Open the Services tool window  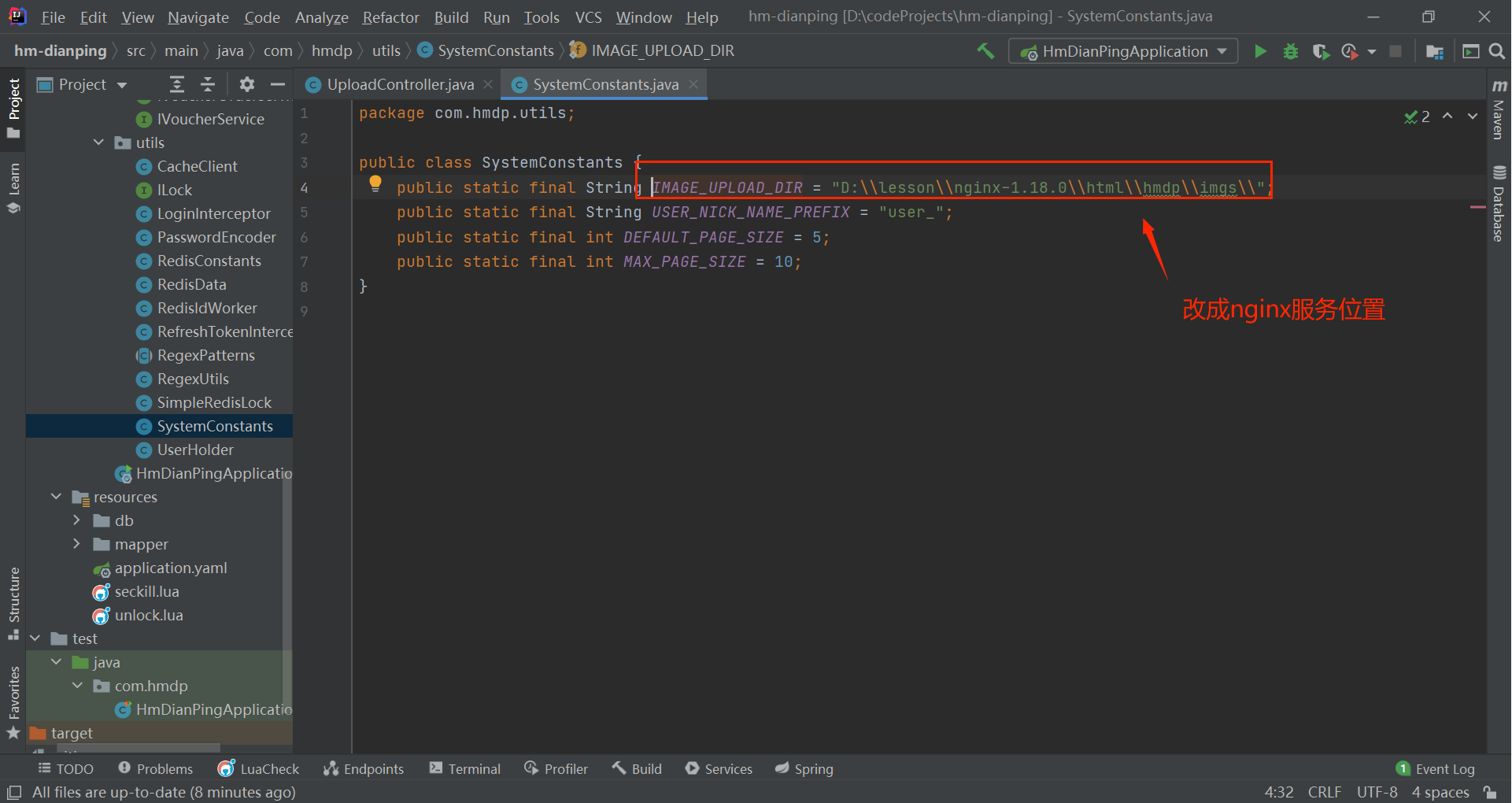point(719,769)
